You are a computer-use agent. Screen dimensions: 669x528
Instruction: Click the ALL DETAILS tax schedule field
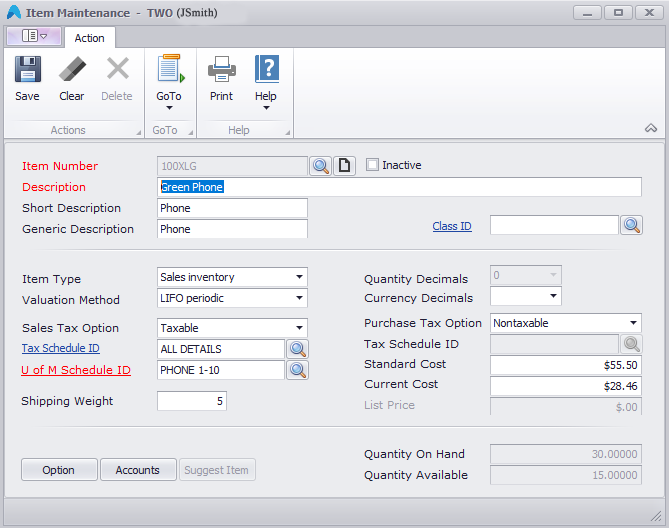pyautogui.click(x=221, y=349)
